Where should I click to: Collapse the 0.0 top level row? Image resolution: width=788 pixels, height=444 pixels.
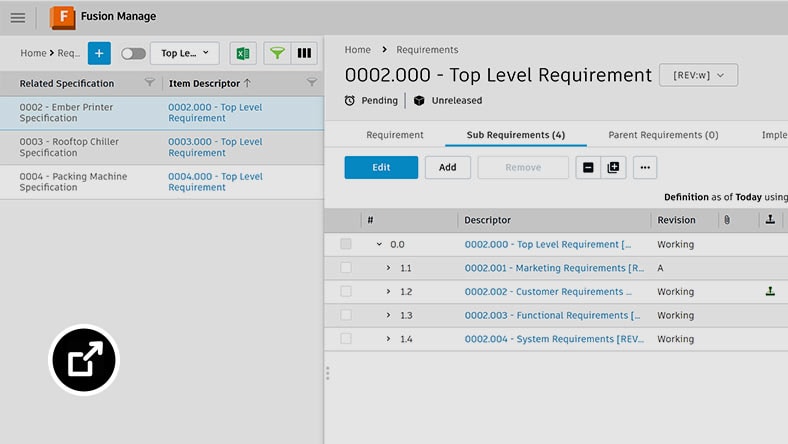(379, 244)
